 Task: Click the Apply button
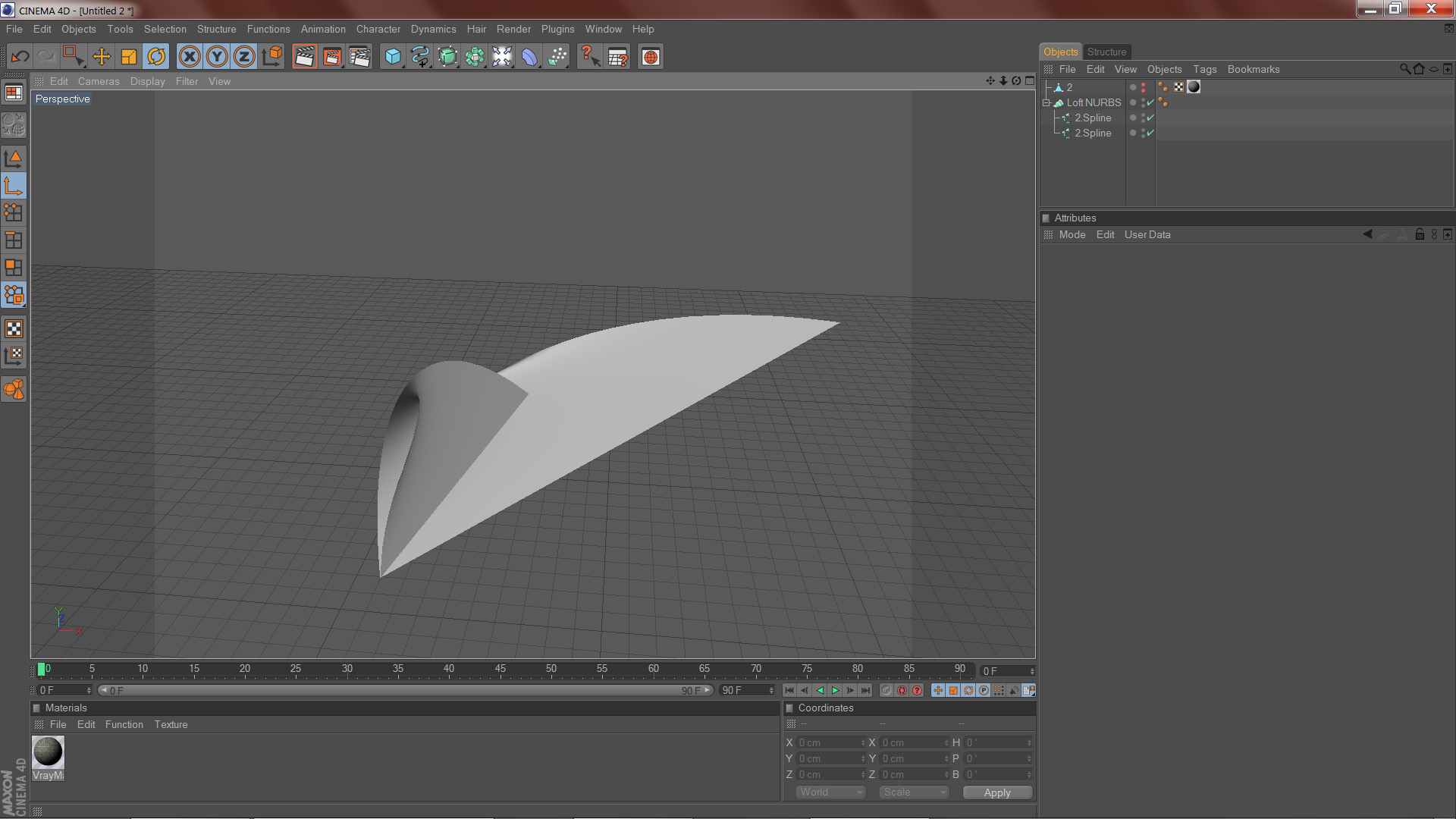(996, 792)
